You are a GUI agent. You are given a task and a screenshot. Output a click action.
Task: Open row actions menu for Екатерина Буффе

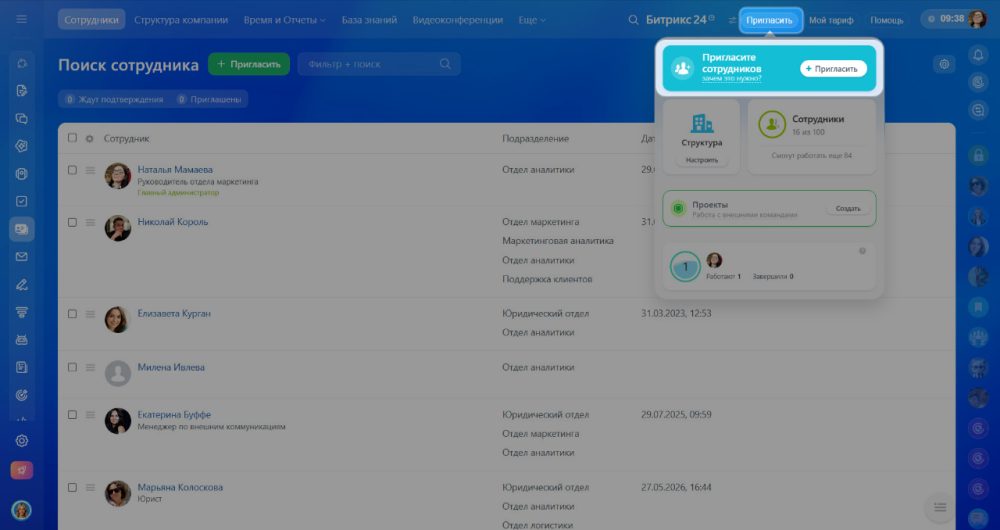pyautogui.click(x=90, y=415)
